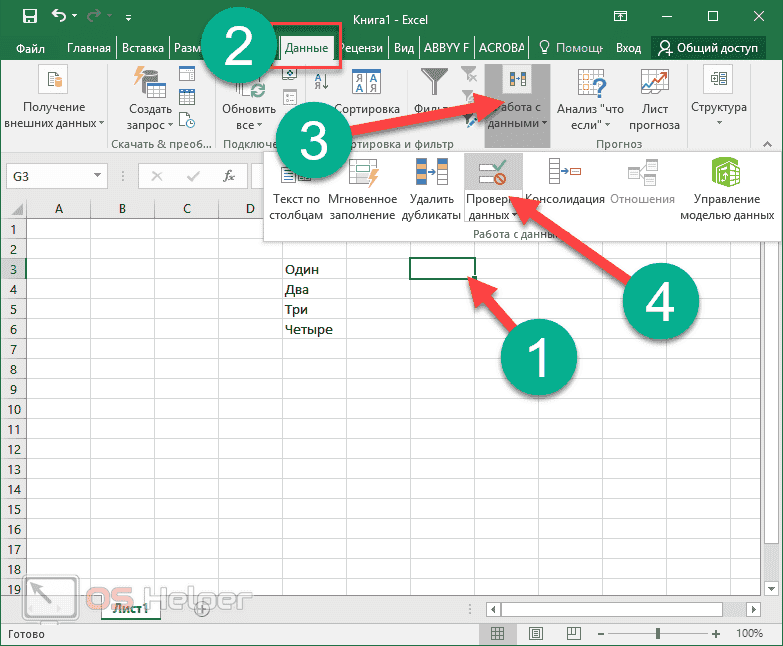Click Удалить дубликаты icon

point(432,191)
